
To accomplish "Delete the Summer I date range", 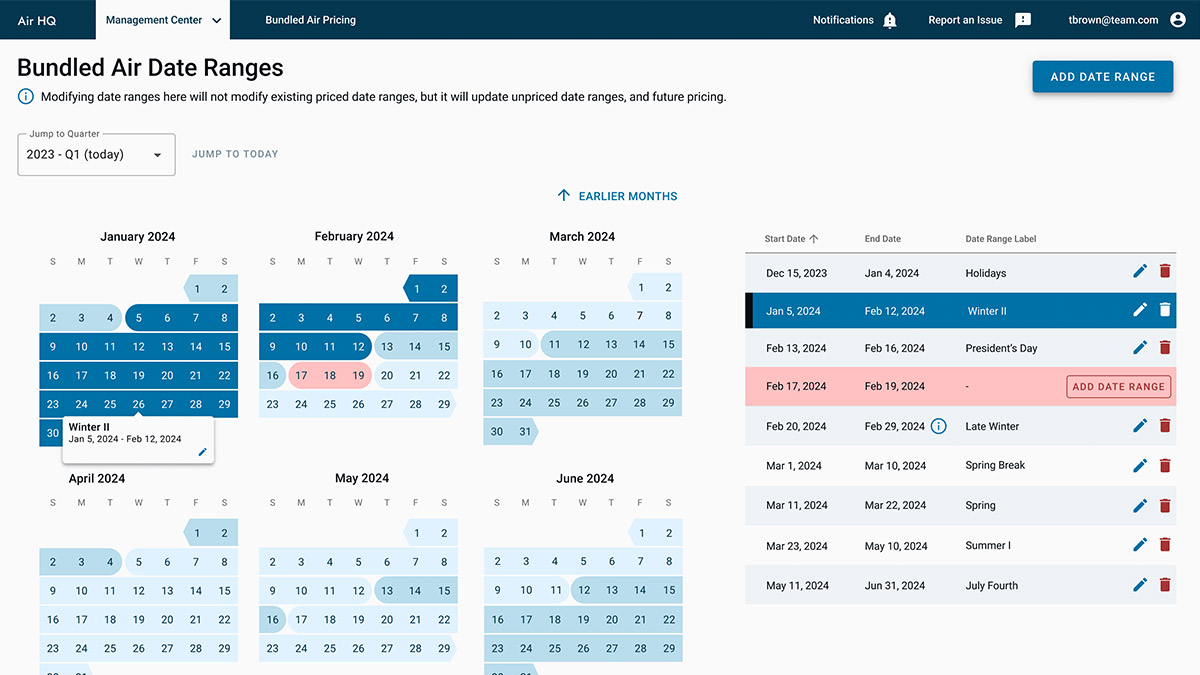I will [1165, 545].
